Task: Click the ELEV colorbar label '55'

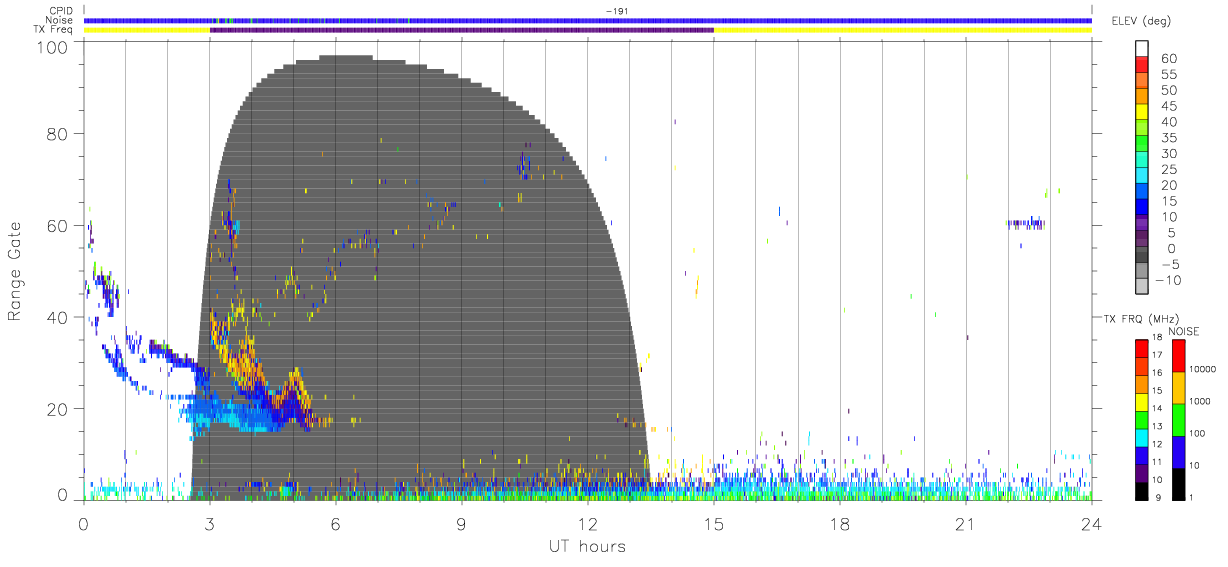Action: (1169, 74)
